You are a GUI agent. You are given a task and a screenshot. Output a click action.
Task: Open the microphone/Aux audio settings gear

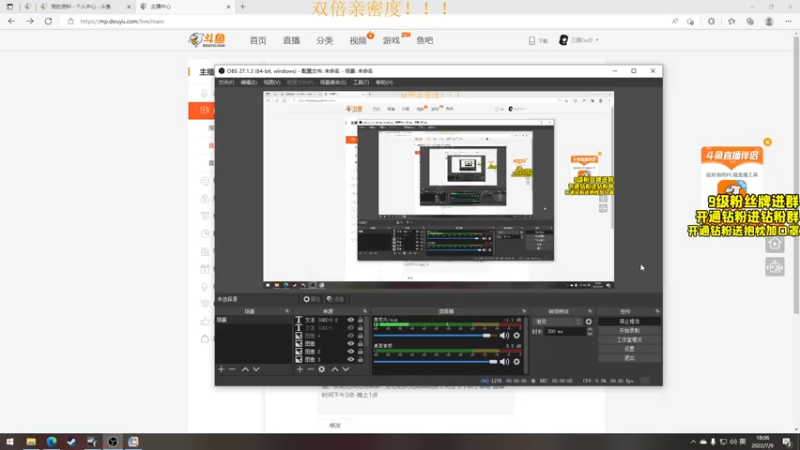[516, 336]
